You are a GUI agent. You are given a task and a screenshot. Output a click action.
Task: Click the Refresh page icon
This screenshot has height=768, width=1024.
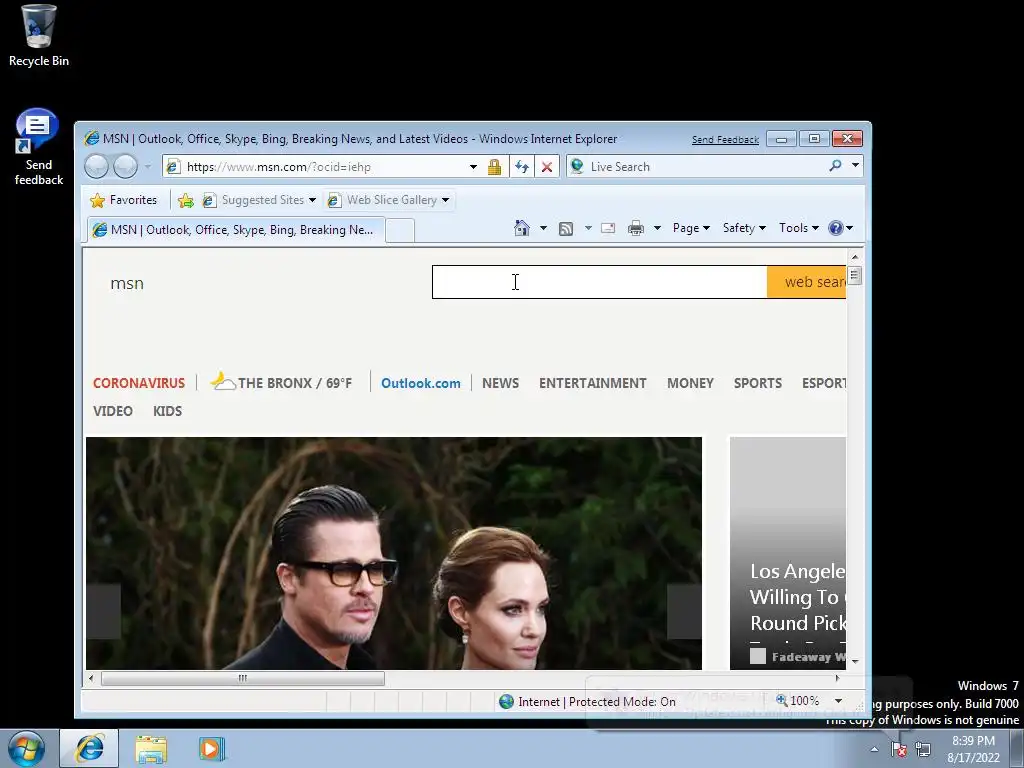tap(521, 167)
